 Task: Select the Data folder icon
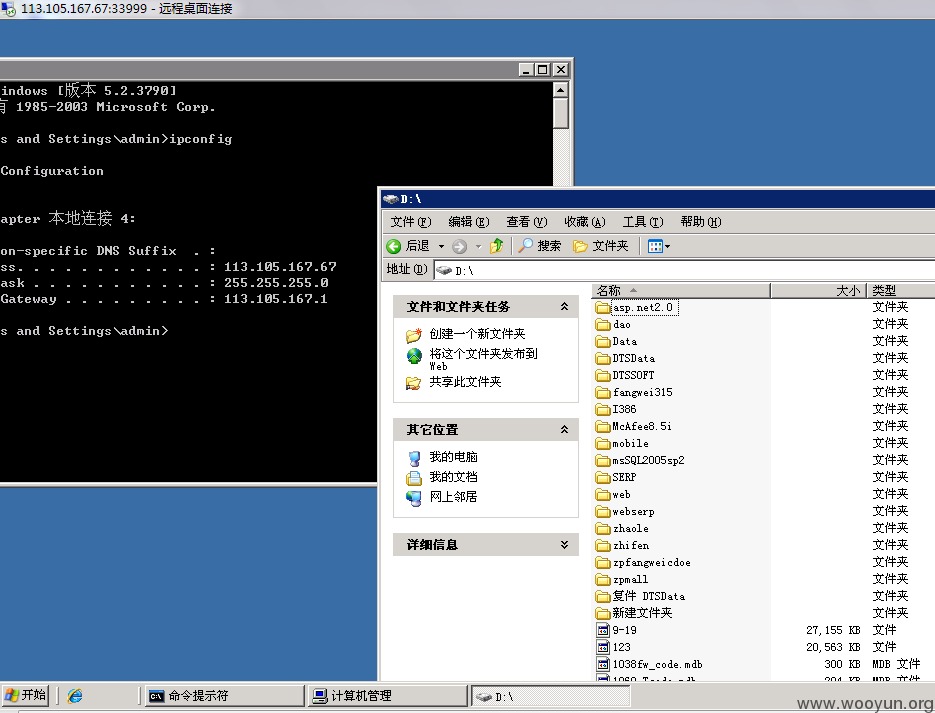[x=603, y=342]
